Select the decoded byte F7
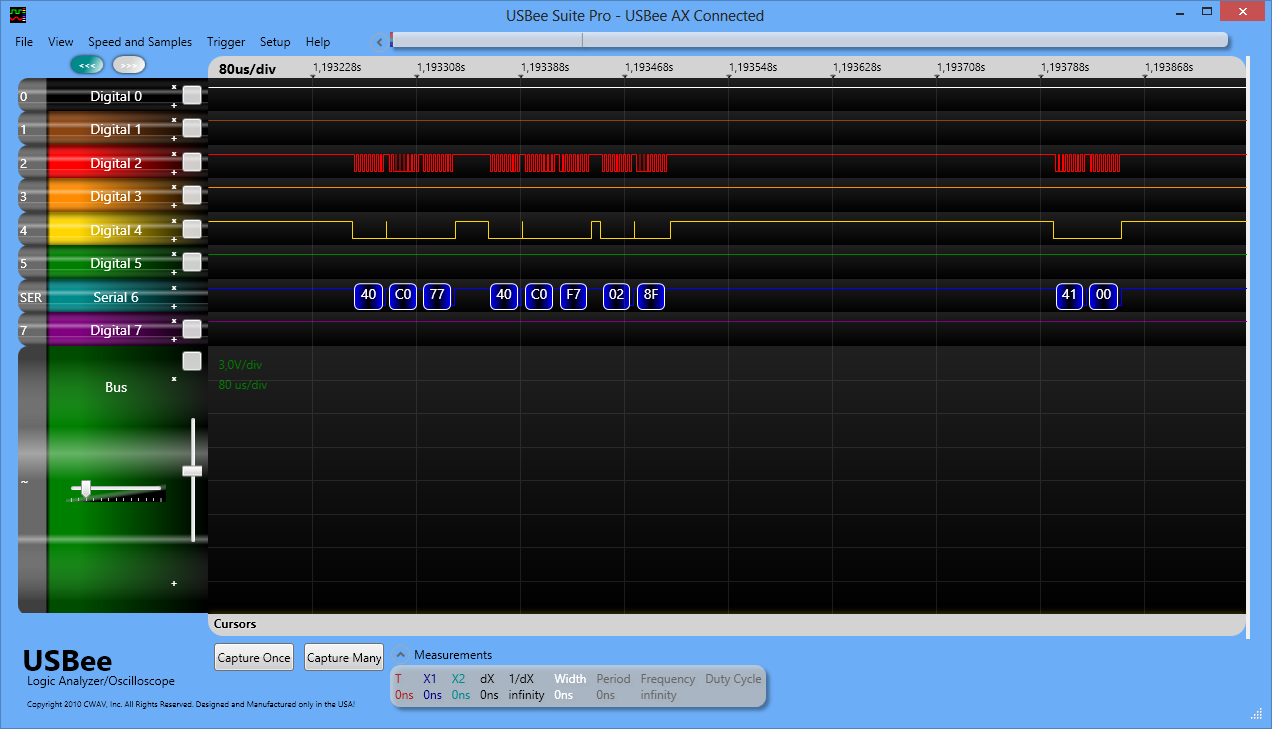Screen dimensions: 1272x729 pos(573,295)
